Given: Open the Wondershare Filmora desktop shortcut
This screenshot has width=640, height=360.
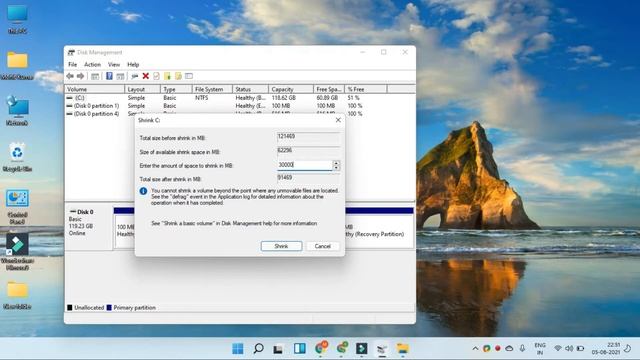Looking at the screenshot, I should pos(17,252).
